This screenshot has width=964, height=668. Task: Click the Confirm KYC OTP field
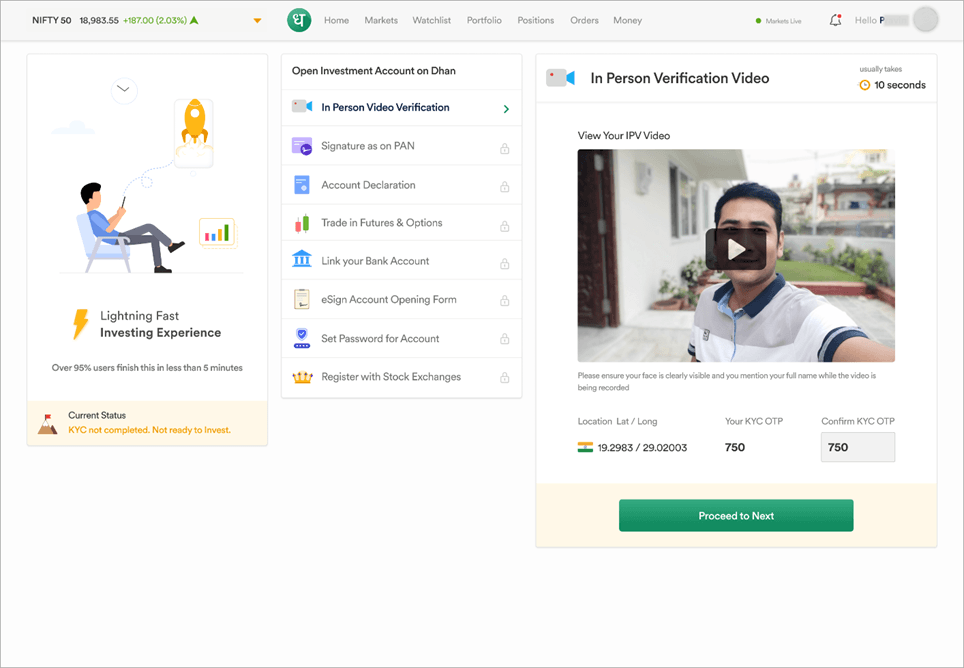tap(857, 447)
